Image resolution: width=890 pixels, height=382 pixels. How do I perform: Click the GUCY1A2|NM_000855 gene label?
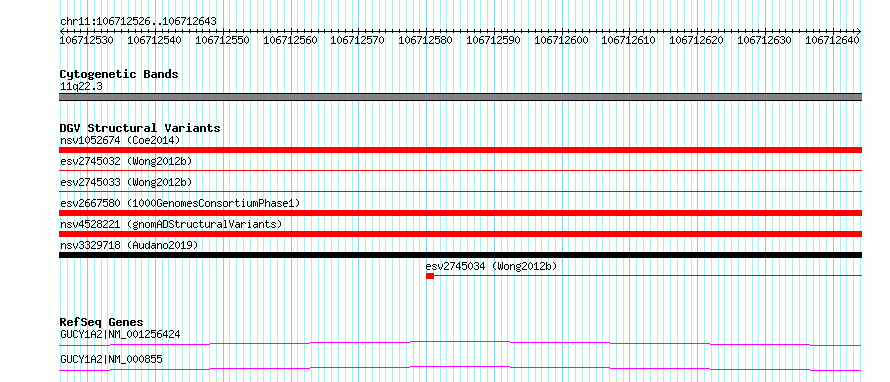click(112, 359)
